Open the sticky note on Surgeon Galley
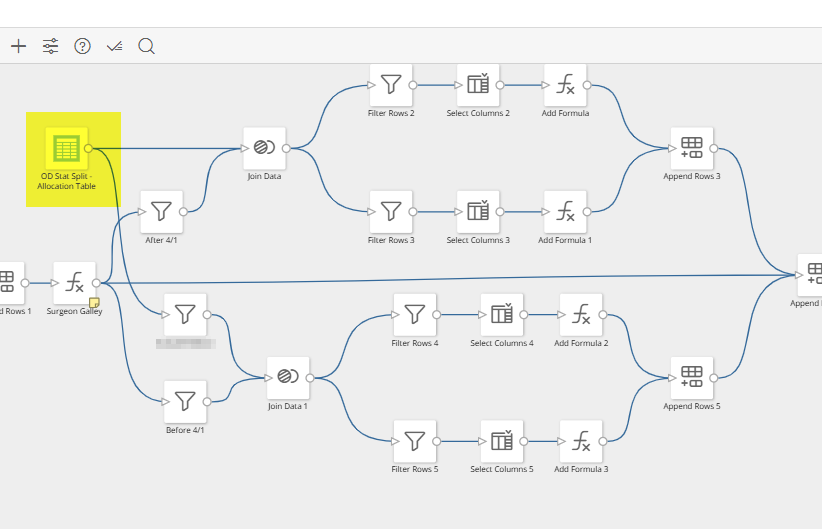The height and width of the screenshot is (529, 822). (94, 303)
